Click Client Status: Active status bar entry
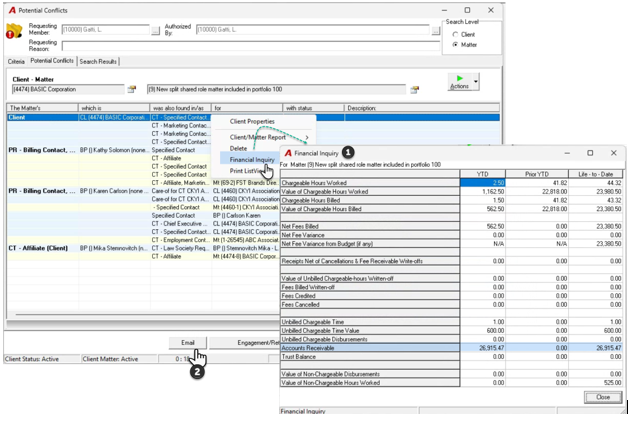The width and height of the screenshot is (633, 423). tap(42, 359)
